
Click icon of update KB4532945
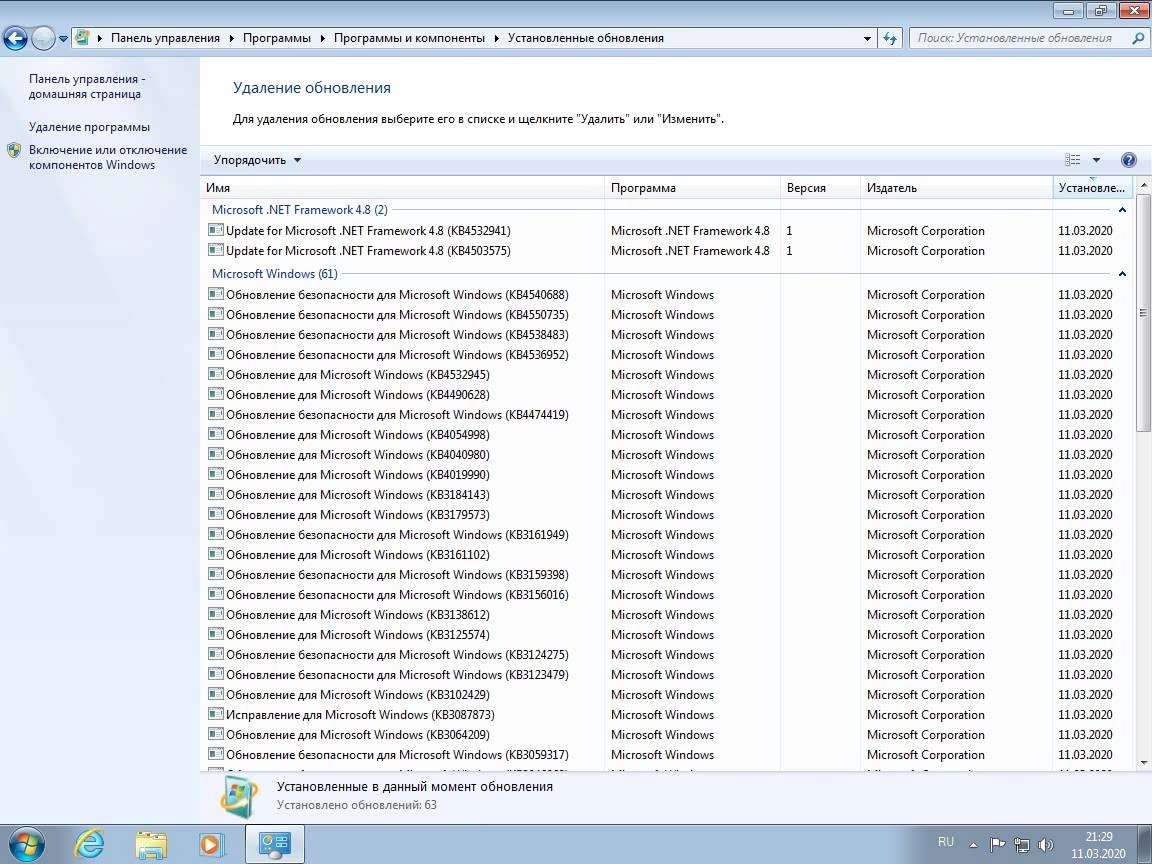coord(215,374)
